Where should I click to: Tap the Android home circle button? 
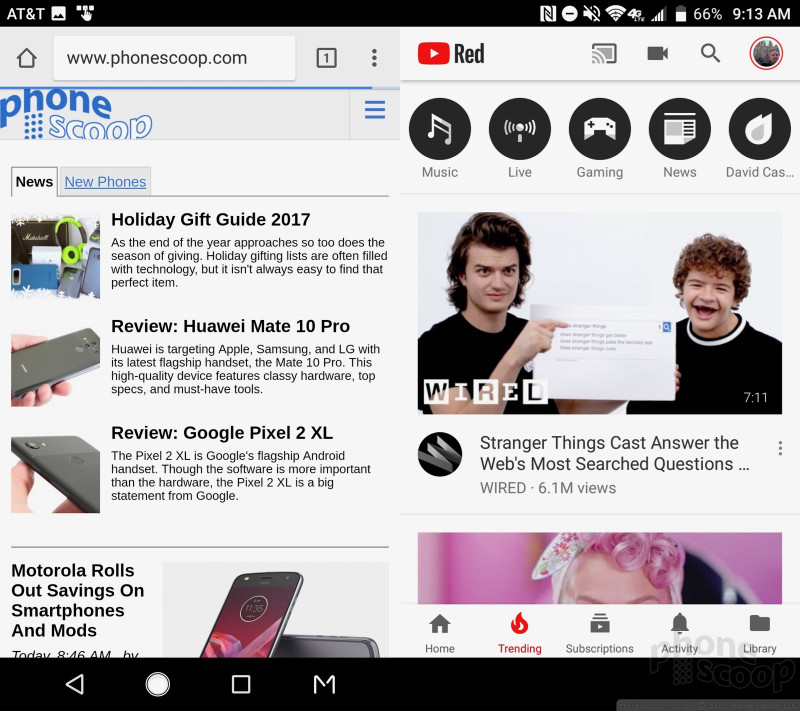[158, 684]
